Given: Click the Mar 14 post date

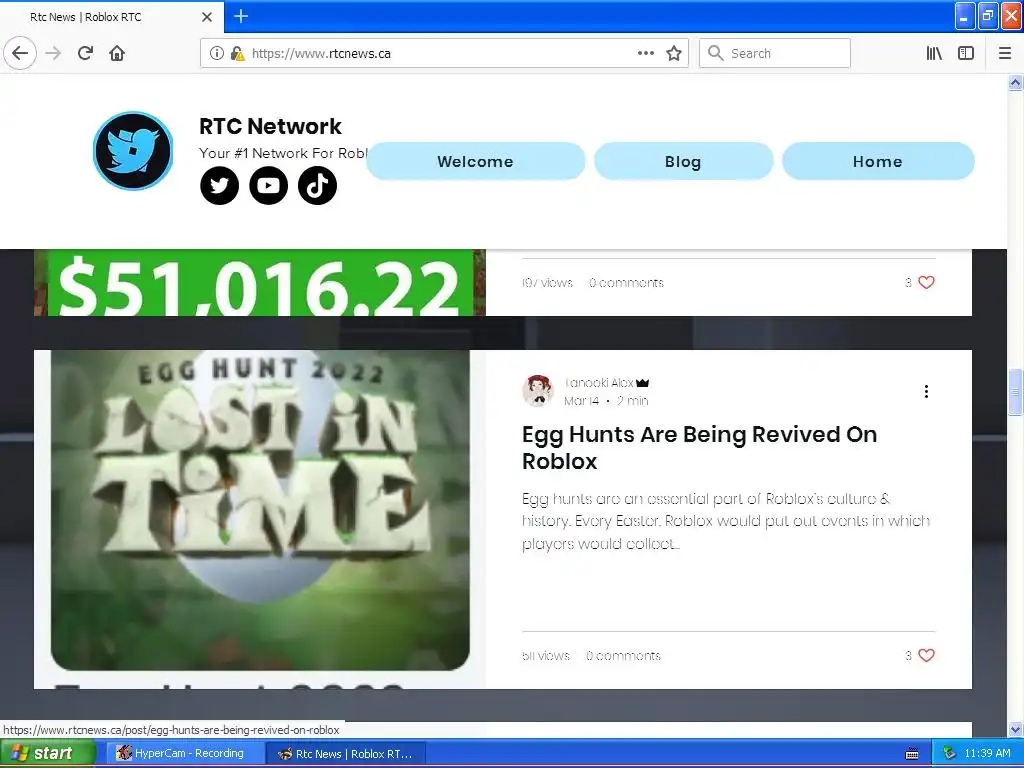Looking at the screenshot, I should pos(581,401).
